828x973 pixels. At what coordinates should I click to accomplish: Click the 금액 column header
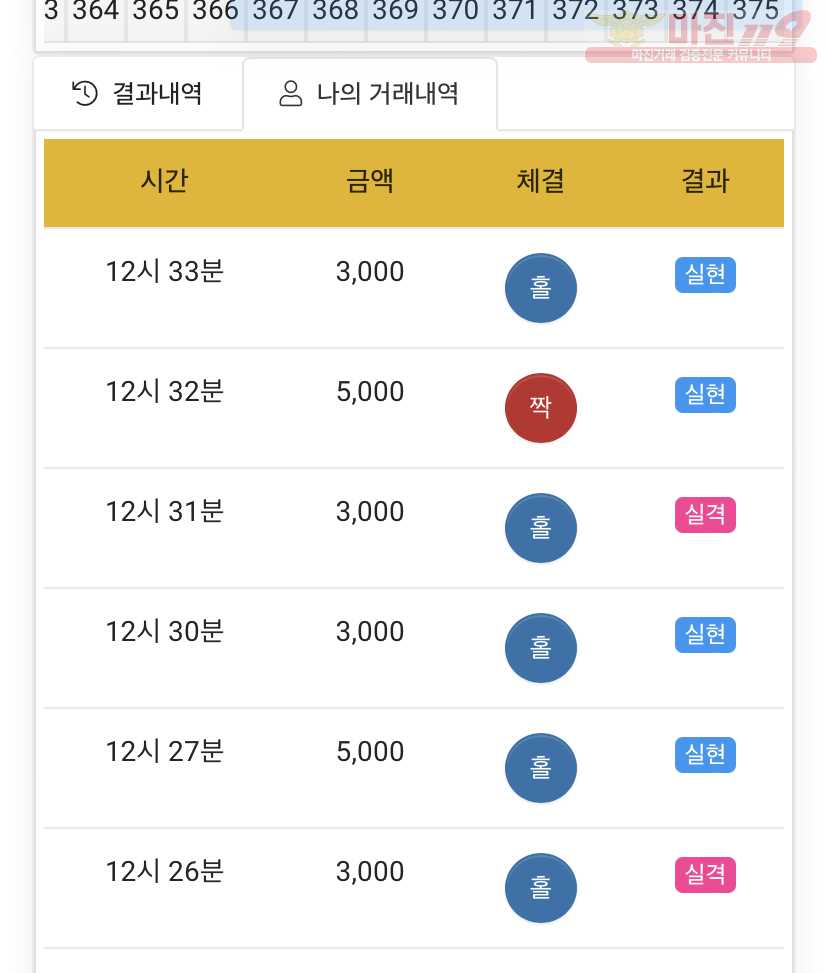(370, 181)
